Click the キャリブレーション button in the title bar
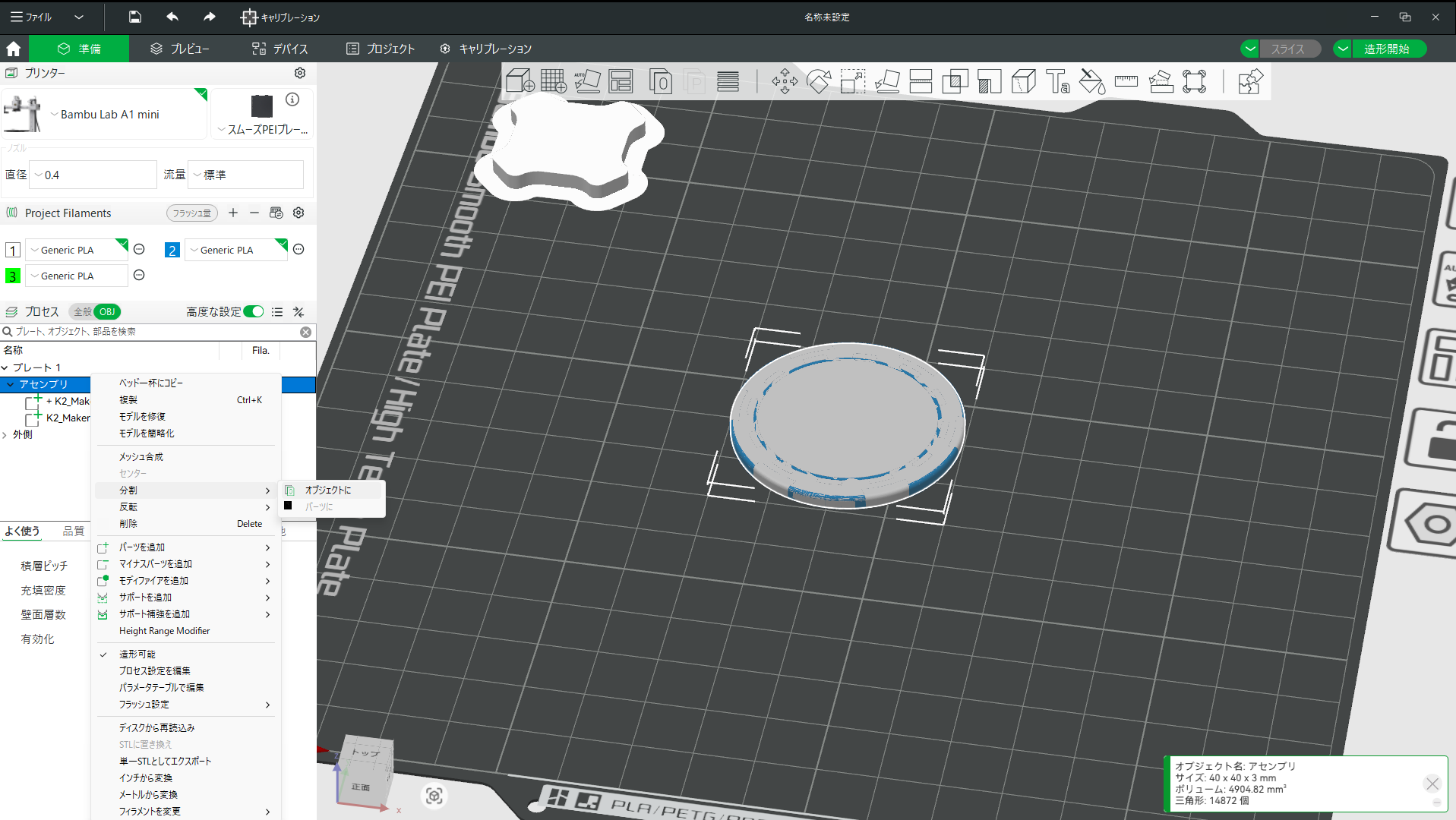 [x=280, y=17]
